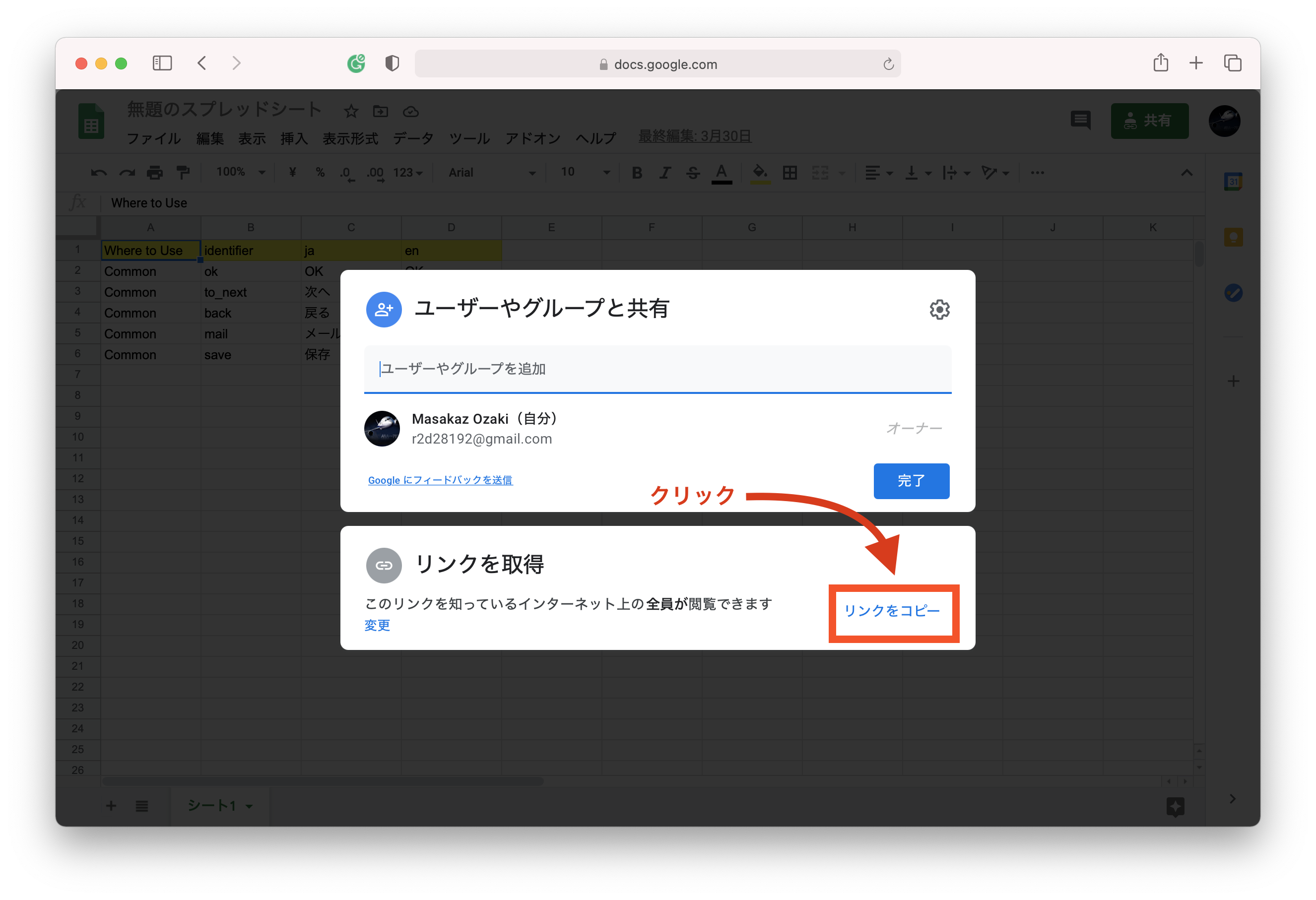Viewport: 1316px width, 900px height.
Task: Click the borders icon
Action: pos(790,173)
